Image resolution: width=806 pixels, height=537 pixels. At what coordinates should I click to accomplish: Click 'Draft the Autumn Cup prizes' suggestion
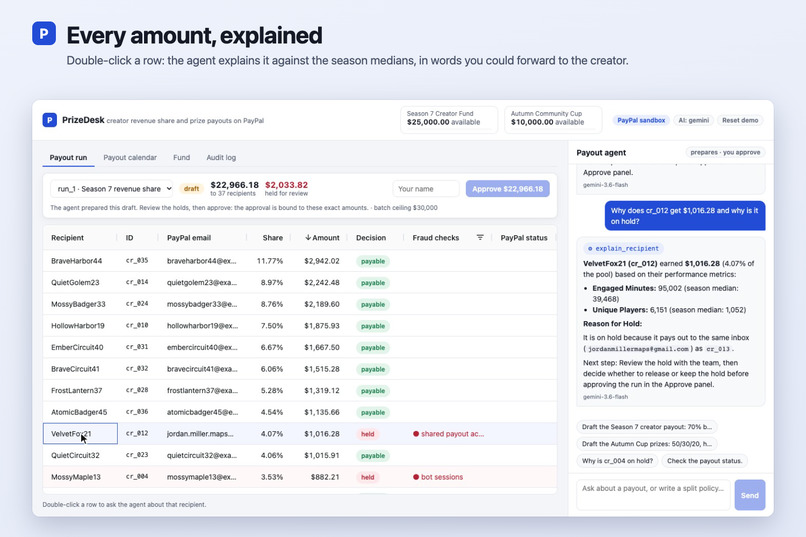pos(647,443)
